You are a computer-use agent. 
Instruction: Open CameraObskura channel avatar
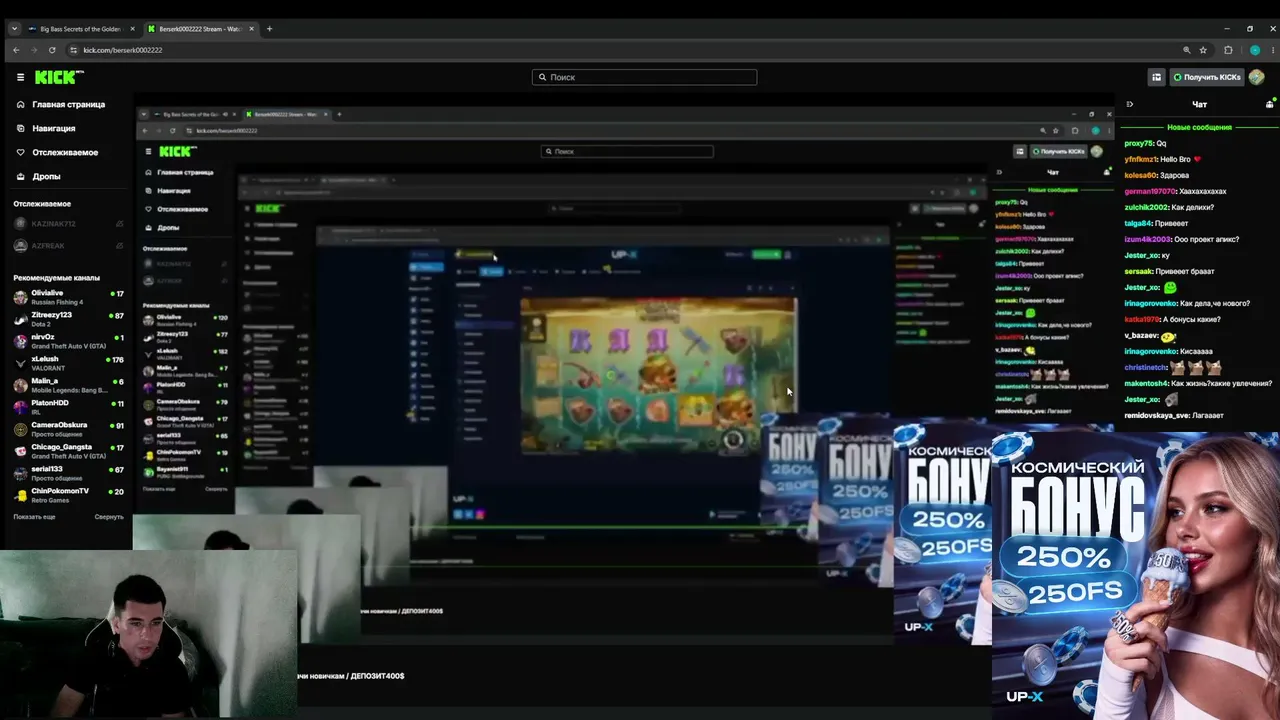[20, 429]
